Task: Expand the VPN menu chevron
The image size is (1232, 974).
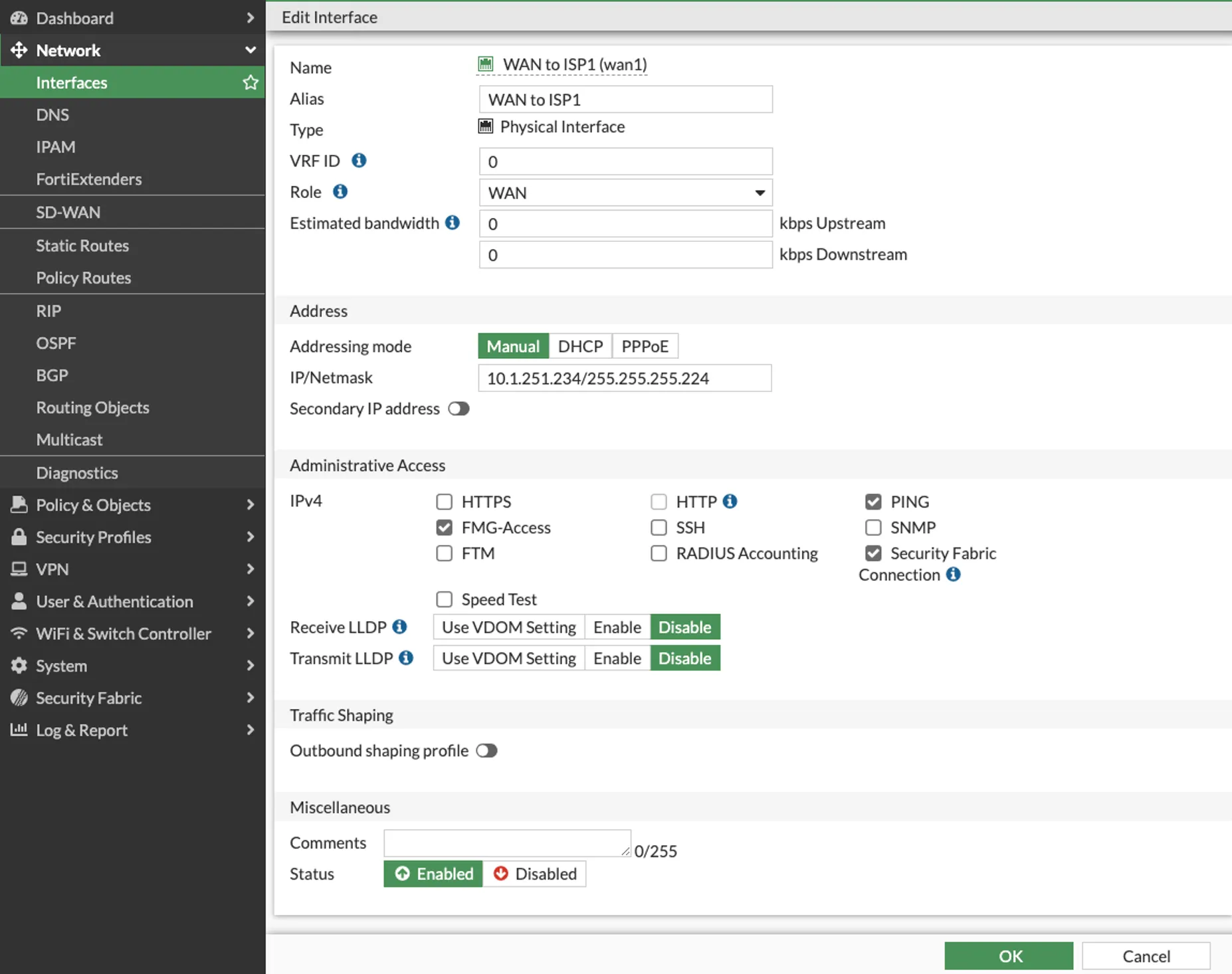Action: pos(251,569)
